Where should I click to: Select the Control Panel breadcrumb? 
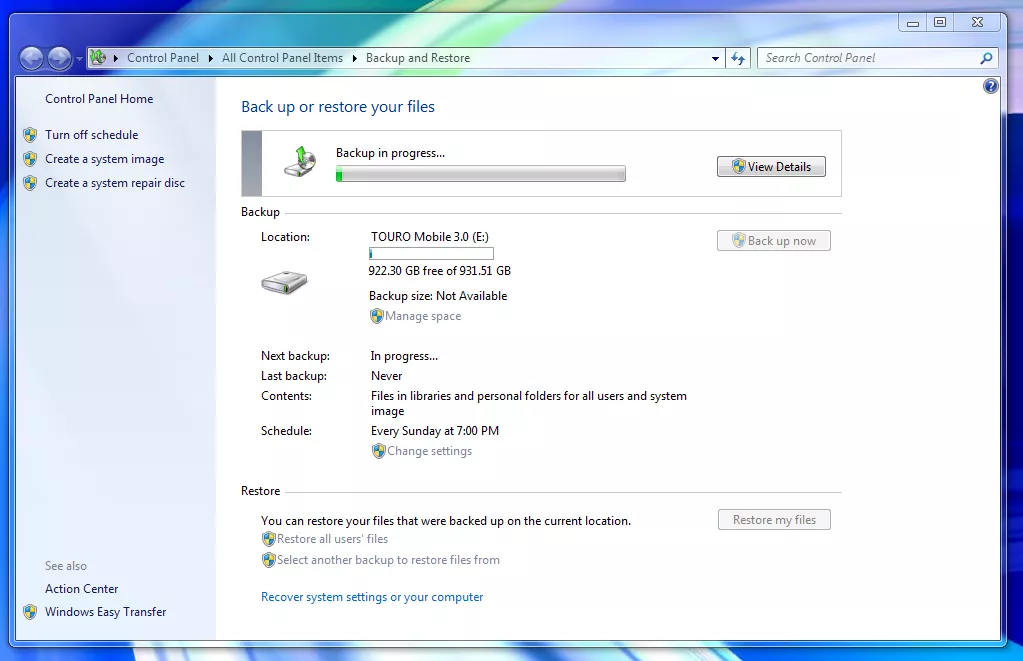tap(162, 58)
